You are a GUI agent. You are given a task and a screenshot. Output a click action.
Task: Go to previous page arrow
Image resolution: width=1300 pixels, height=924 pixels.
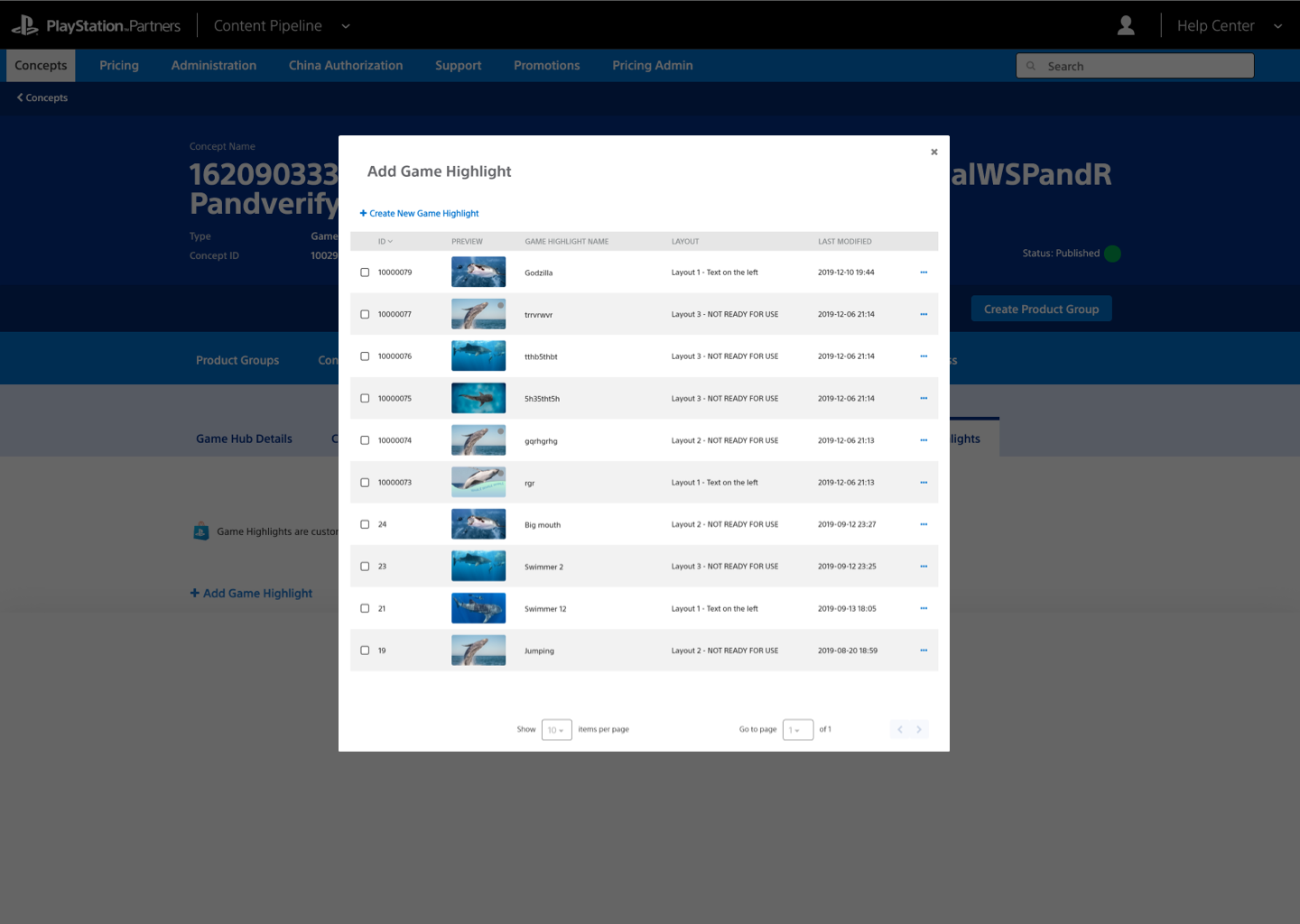tap(900, 729)
